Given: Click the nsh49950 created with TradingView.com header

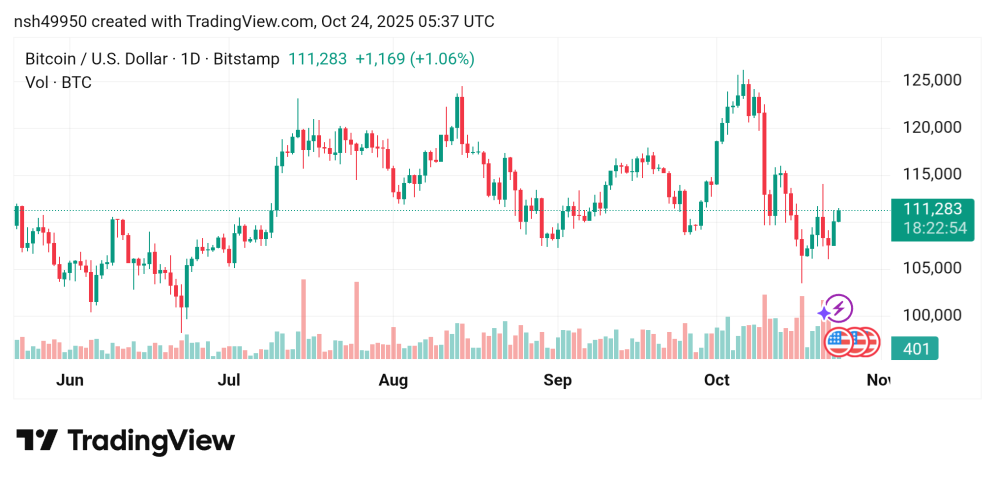Looking at the screenshot, I should (x=254, y=22).
